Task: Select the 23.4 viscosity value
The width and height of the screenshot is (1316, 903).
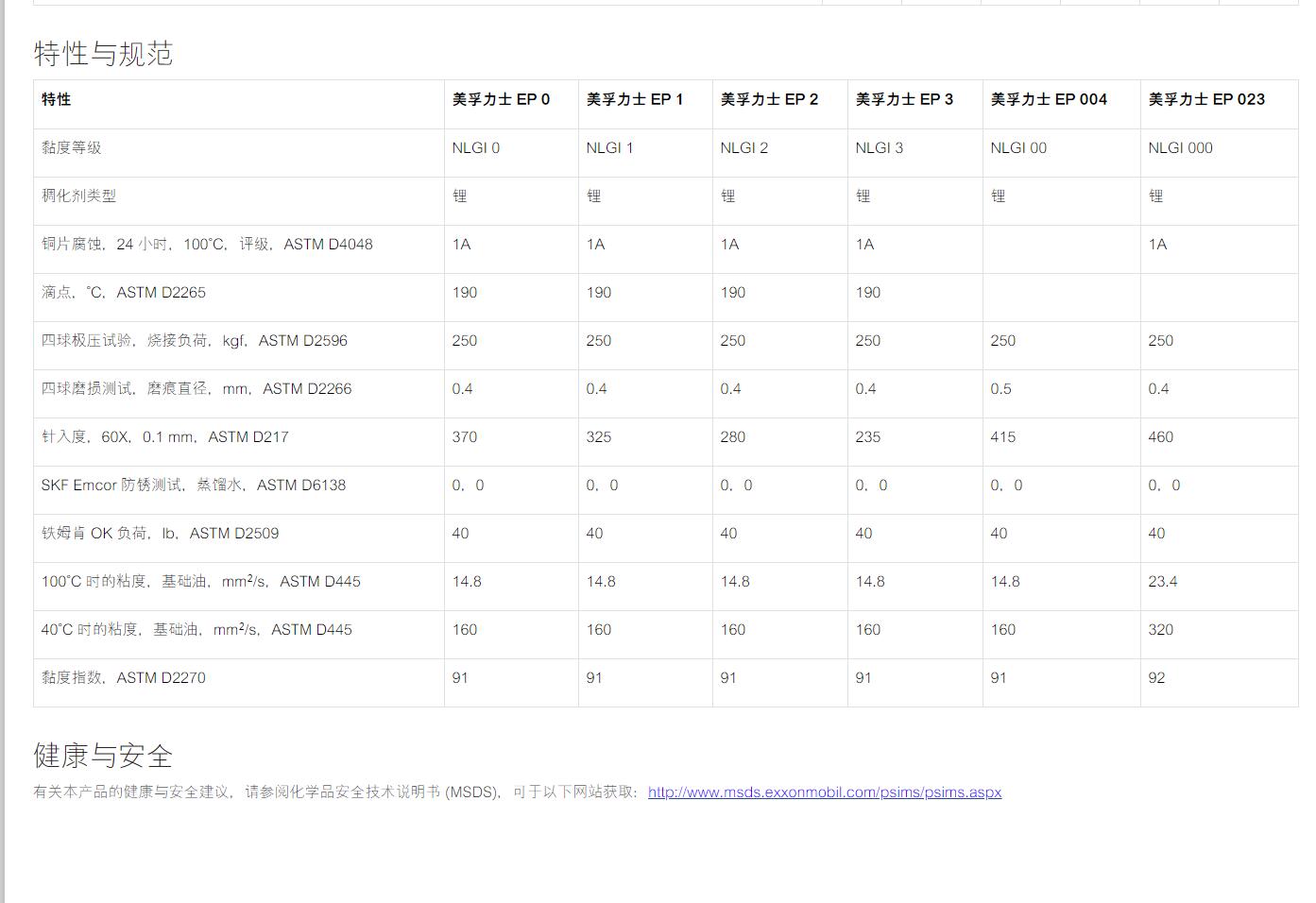Action: point(1163,581)
